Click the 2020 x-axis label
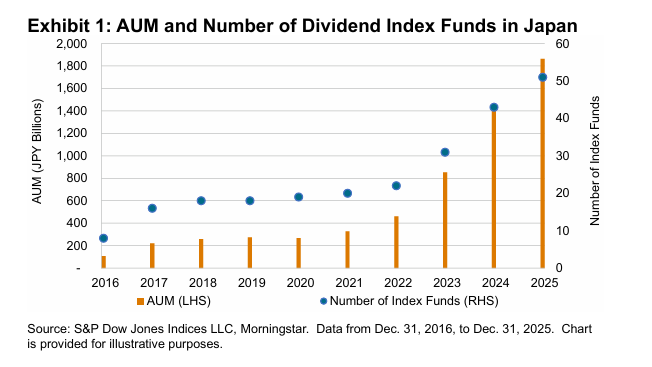 [300, 283]
